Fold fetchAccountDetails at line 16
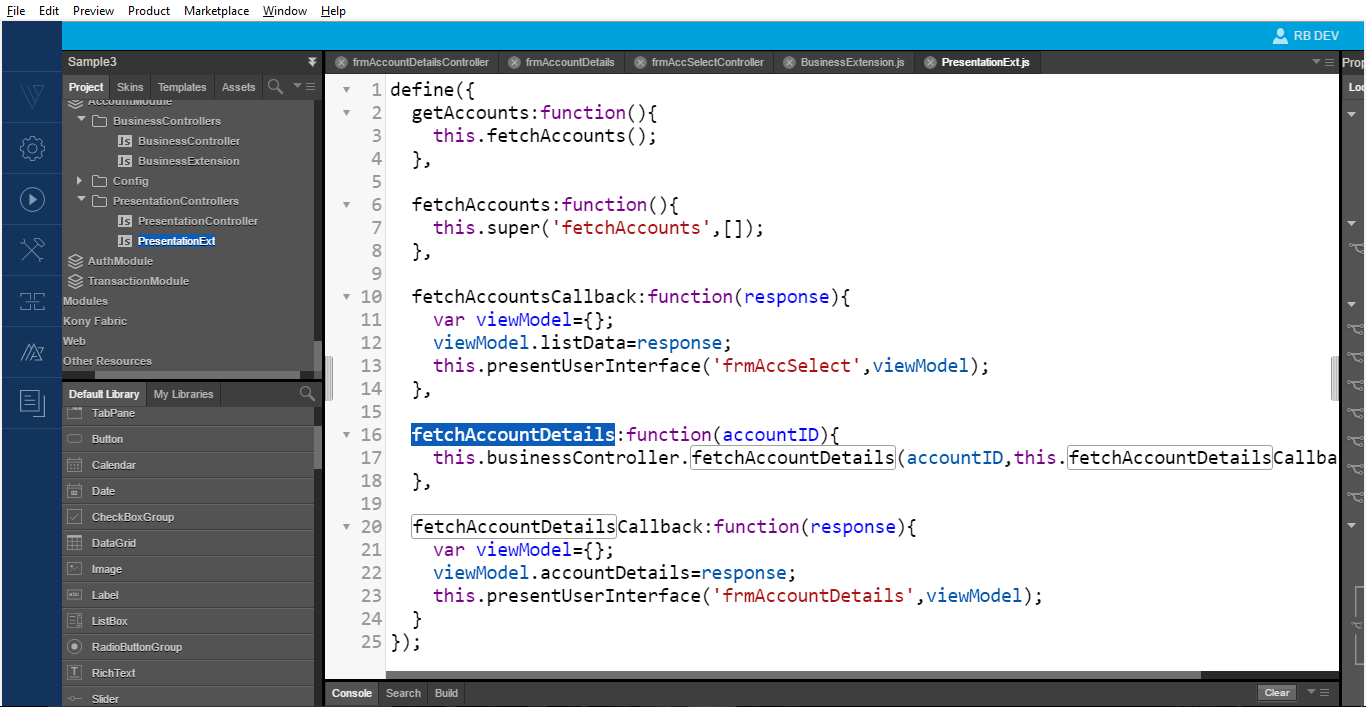 coord(347,435)
